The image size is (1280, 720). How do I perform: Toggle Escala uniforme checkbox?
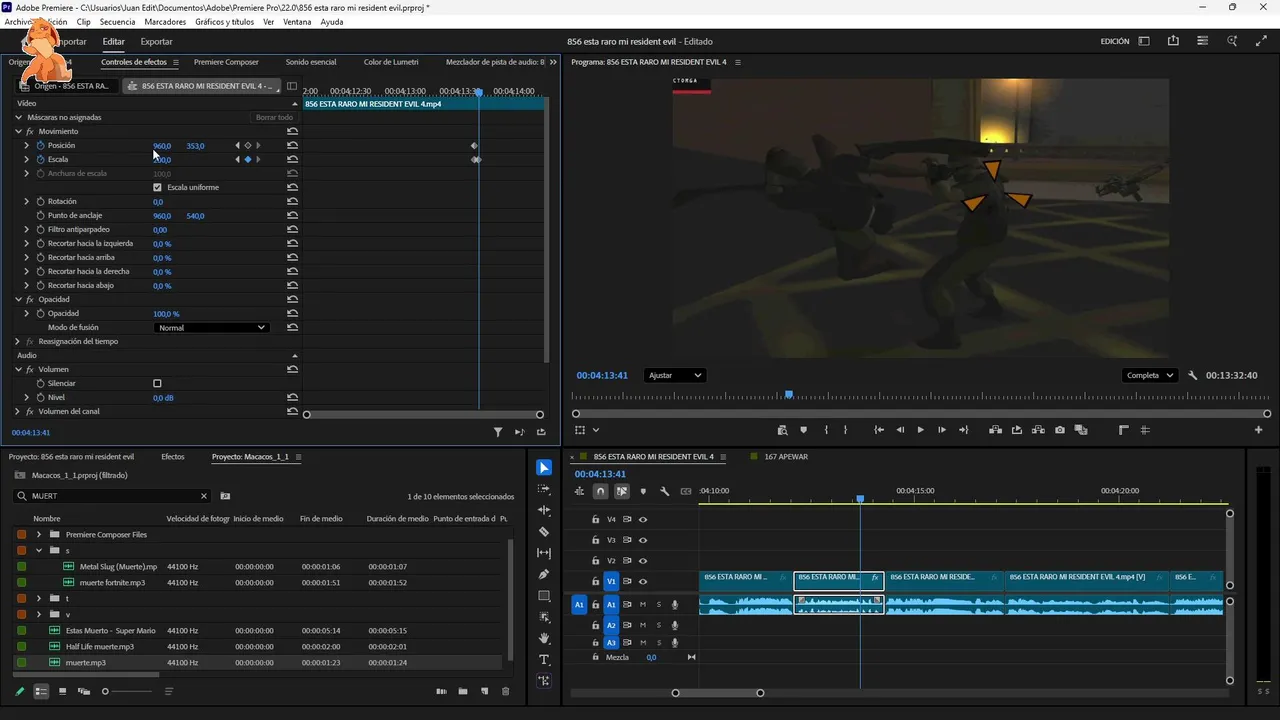pos(157,187)
